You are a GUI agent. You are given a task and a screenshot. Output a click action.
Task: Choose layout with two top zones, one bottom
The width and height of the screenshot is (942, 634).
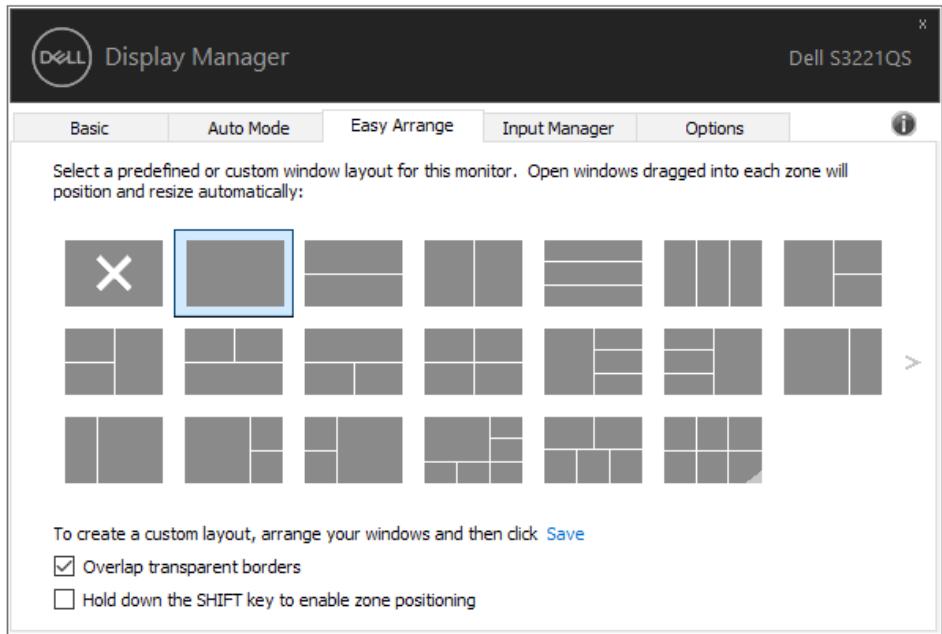pos(234,361)
